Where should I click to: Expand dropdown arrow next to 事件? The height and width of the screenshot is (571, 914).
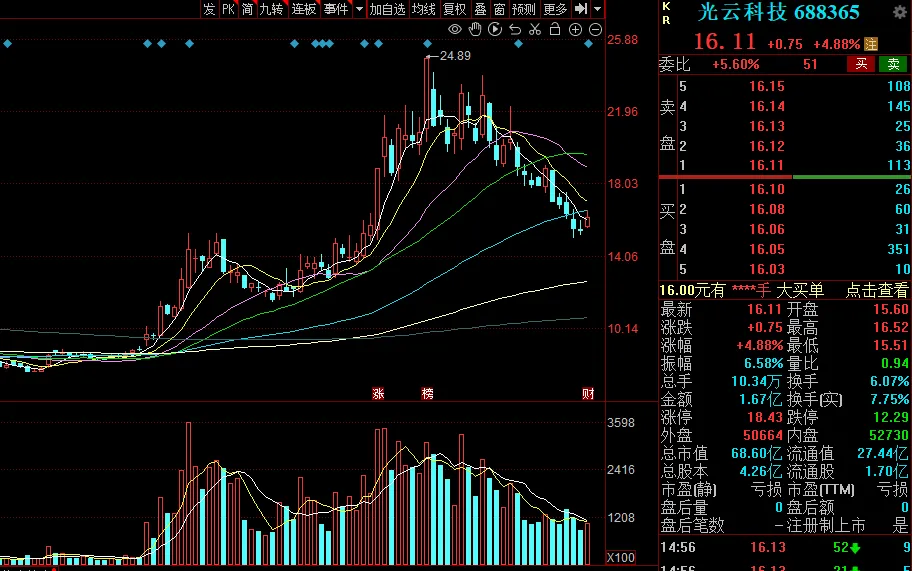click(358, 9)
